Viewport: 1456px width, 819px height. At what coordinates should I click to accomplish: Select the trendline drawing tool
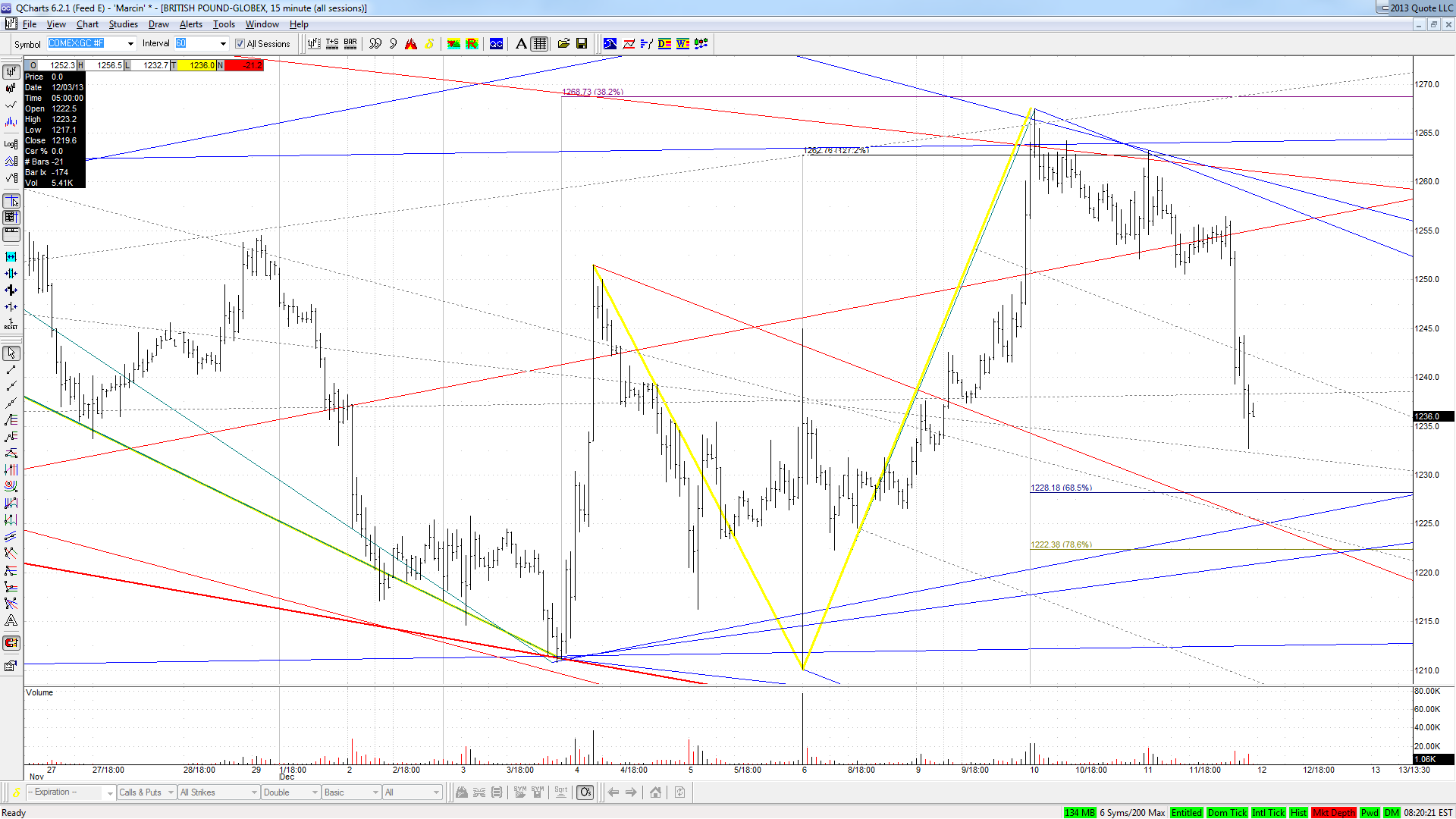(11, 370)
